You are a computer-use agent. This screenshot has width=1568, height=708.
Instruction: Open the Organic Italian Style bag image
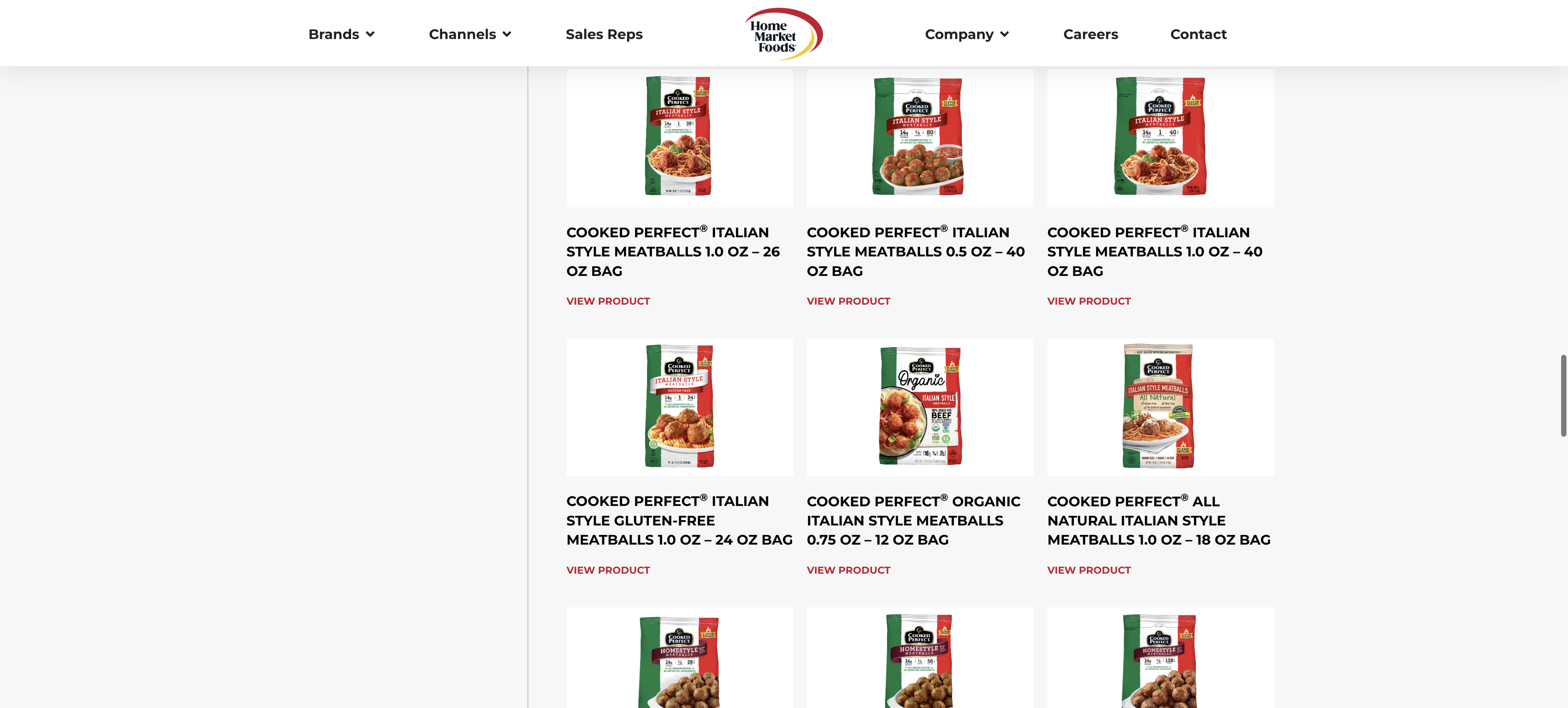[x=920, y=407]
